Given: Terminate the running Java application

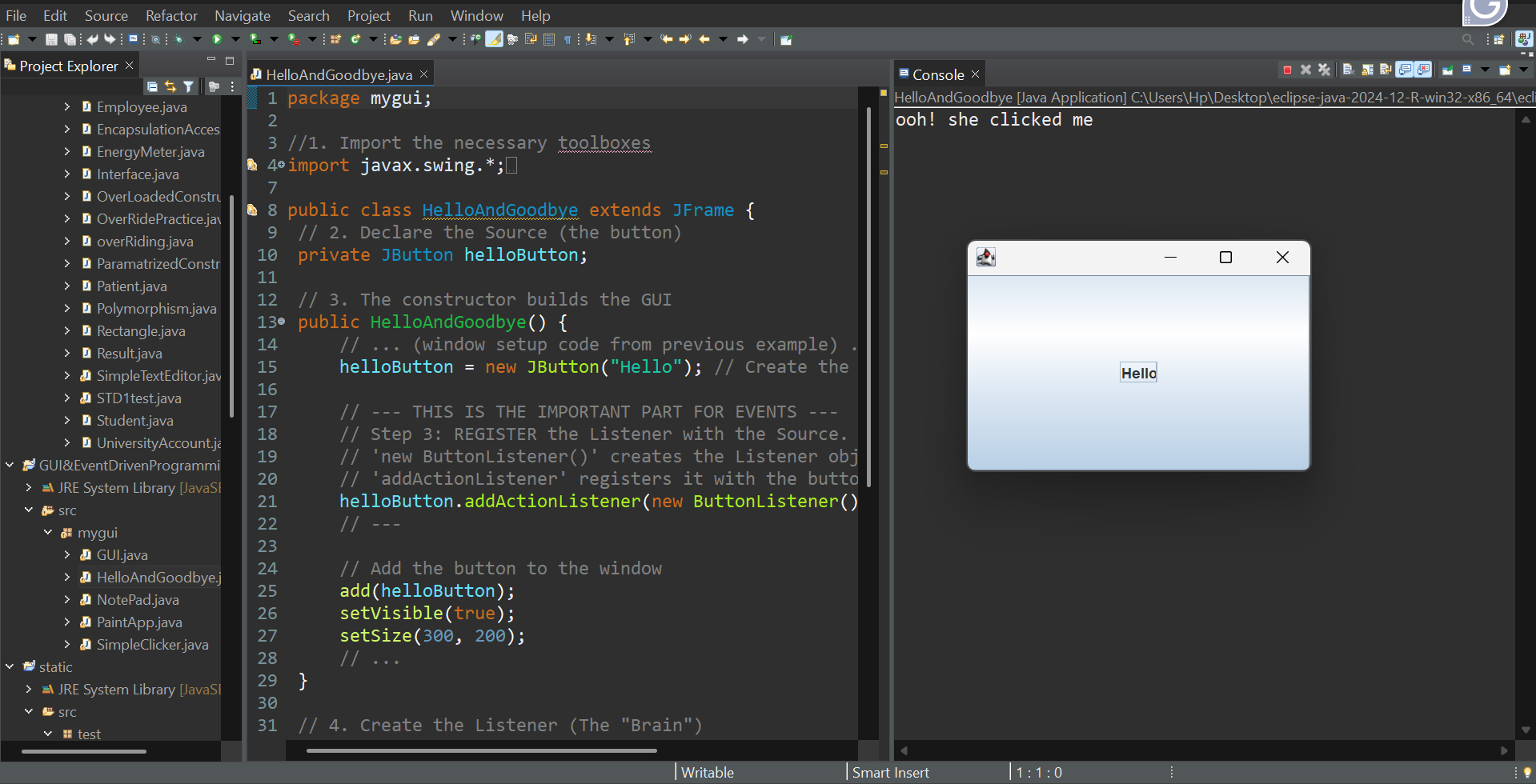Looking at the screenshot, I should coord(1286,70).
